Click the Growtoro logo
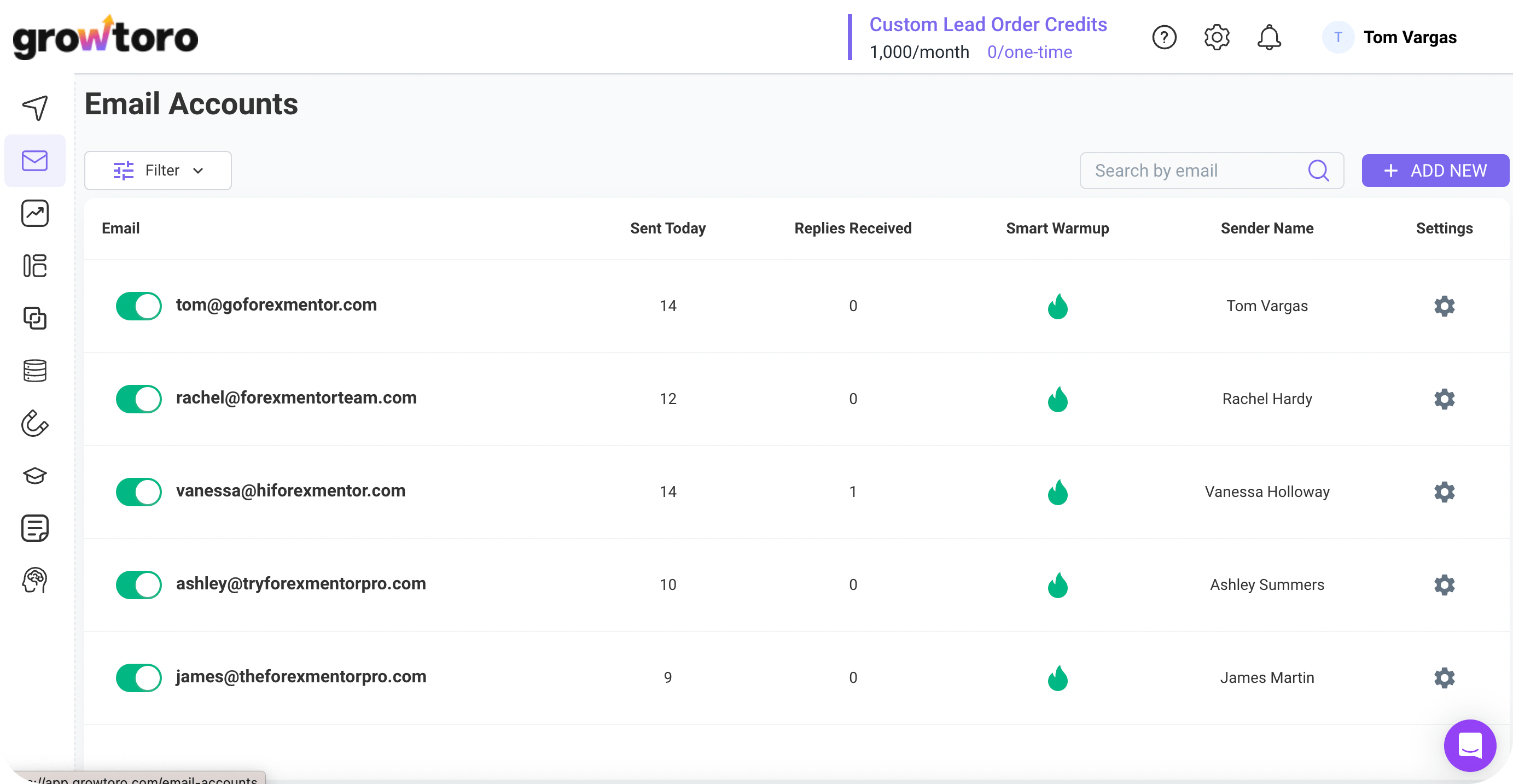The image size is (1513, 784). 106,37
